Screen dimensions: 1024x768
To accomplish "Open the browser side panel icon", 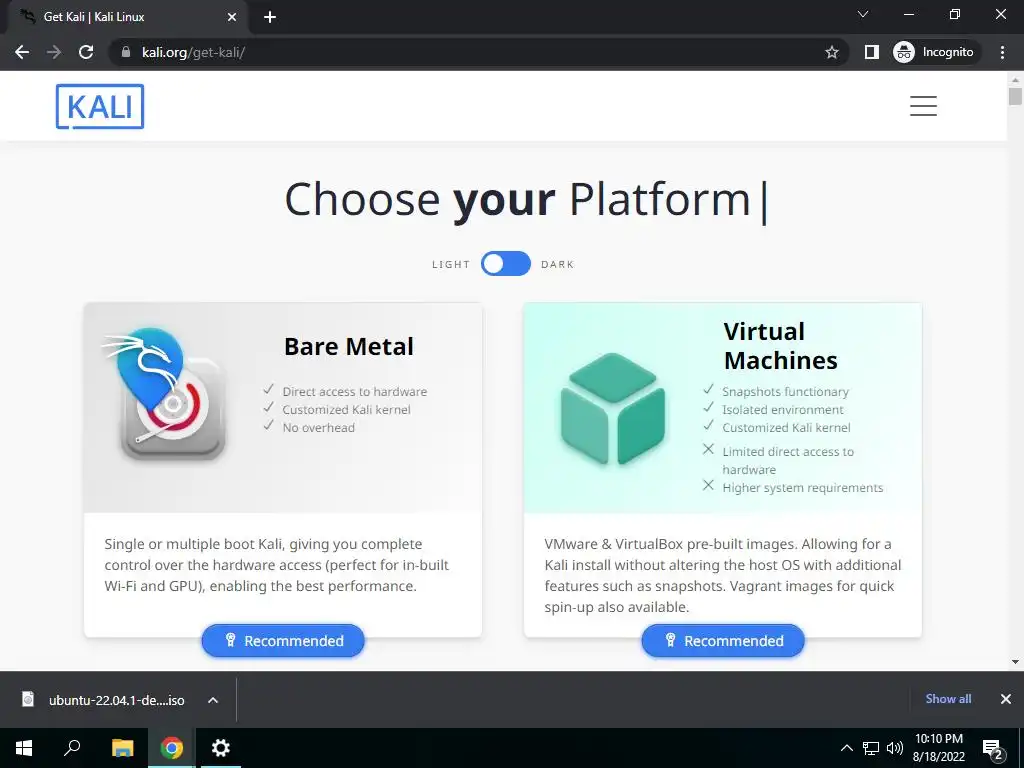I will (871, 52).
